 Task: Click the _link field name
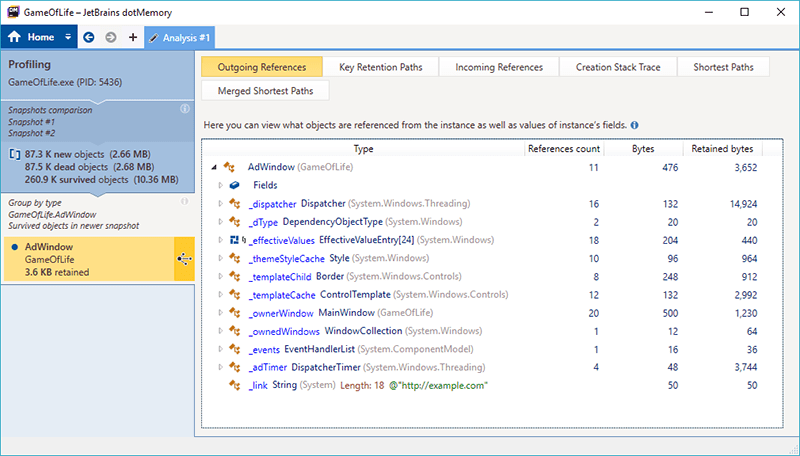(258, 386)
